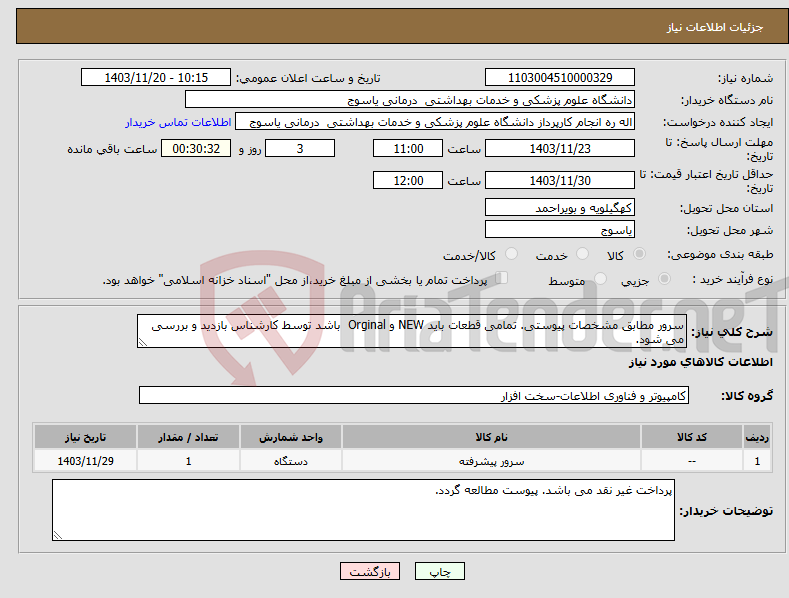Screen dimensions: 789x598
Task: Select the کالا/خدمت radio button
Action: pyautogui.click(x=511, y=254)
